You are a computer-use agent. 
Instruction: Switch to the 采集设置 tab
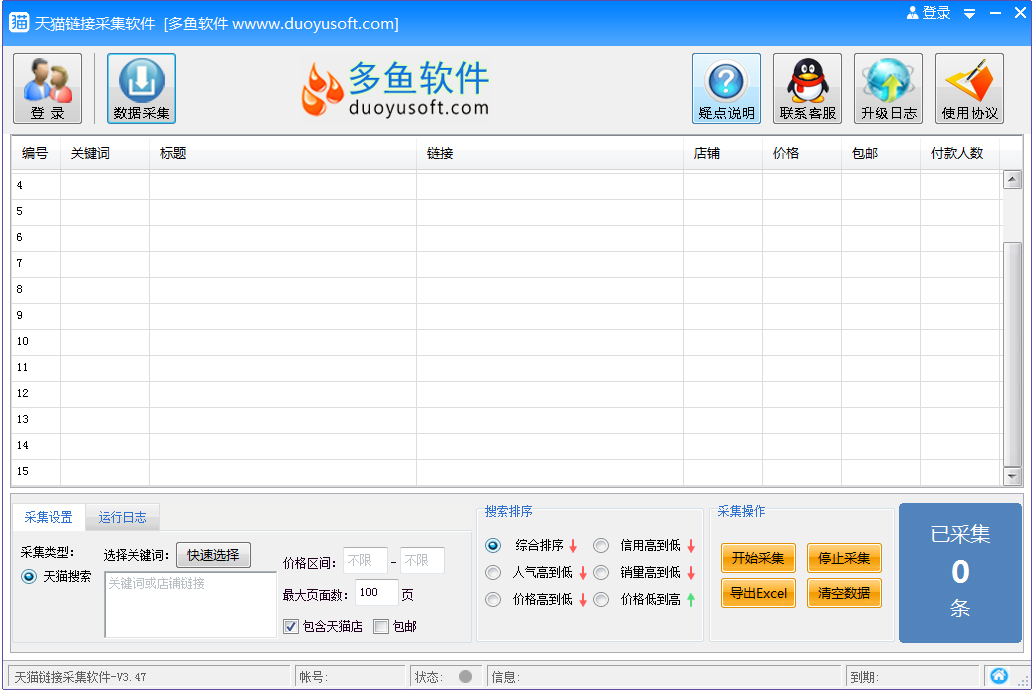pyautogui.click(x=49, y=517)
